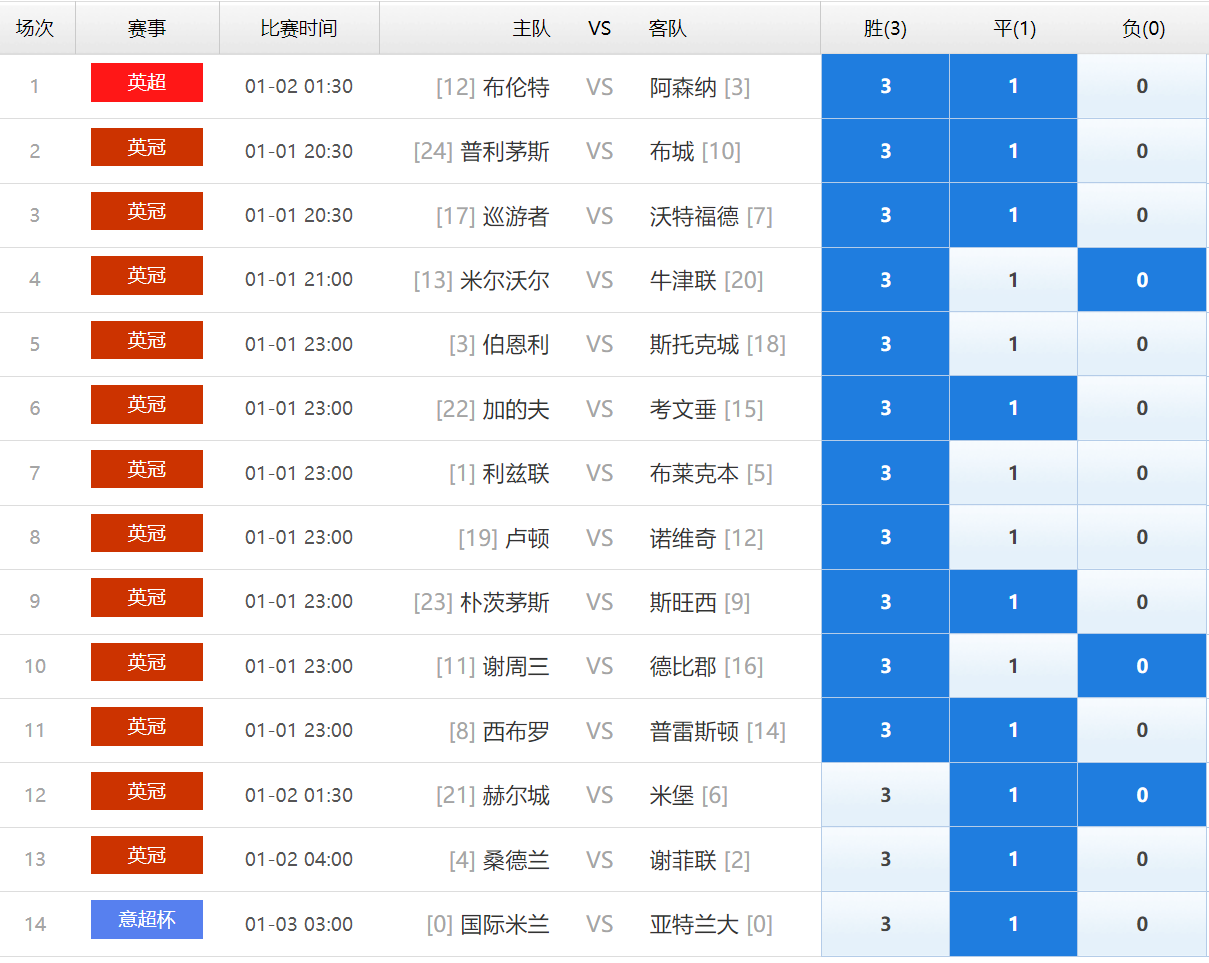
Task: Click the 平(1) column header
Action: [1014, 28]
